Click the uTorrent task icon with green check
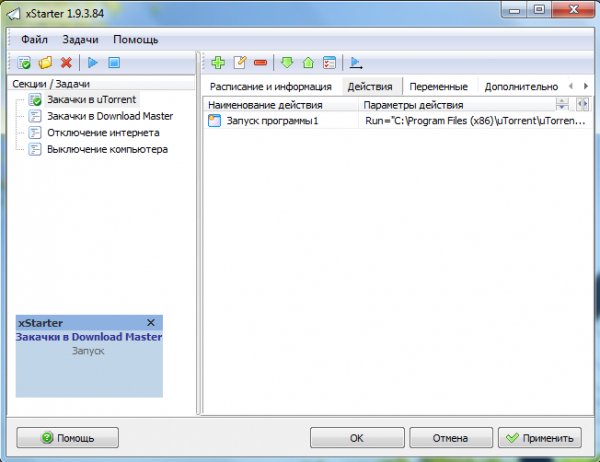The image size is (600, 462). pos(35,100)
